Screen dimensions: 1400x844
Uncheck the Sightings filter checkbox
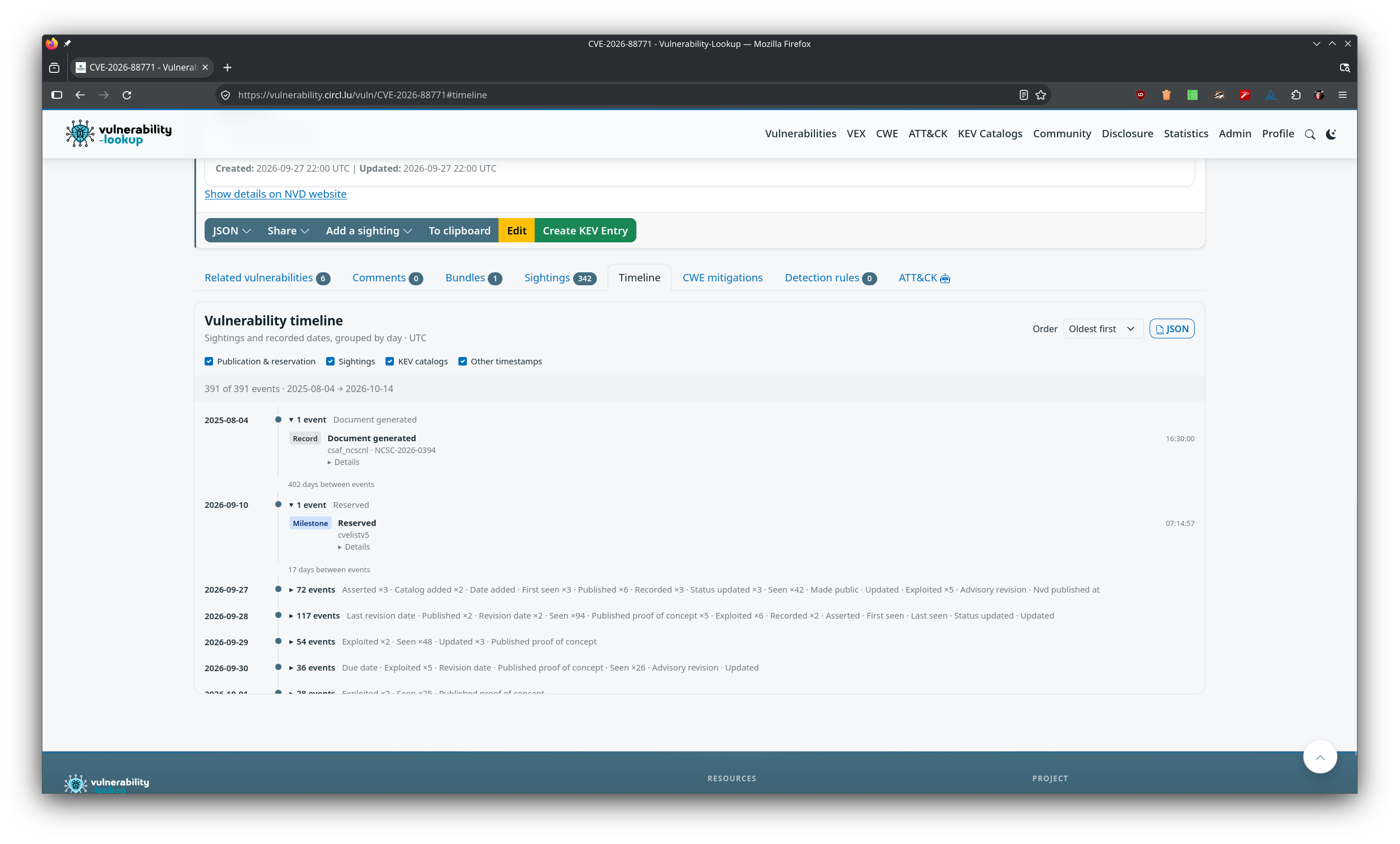(330, 361)
